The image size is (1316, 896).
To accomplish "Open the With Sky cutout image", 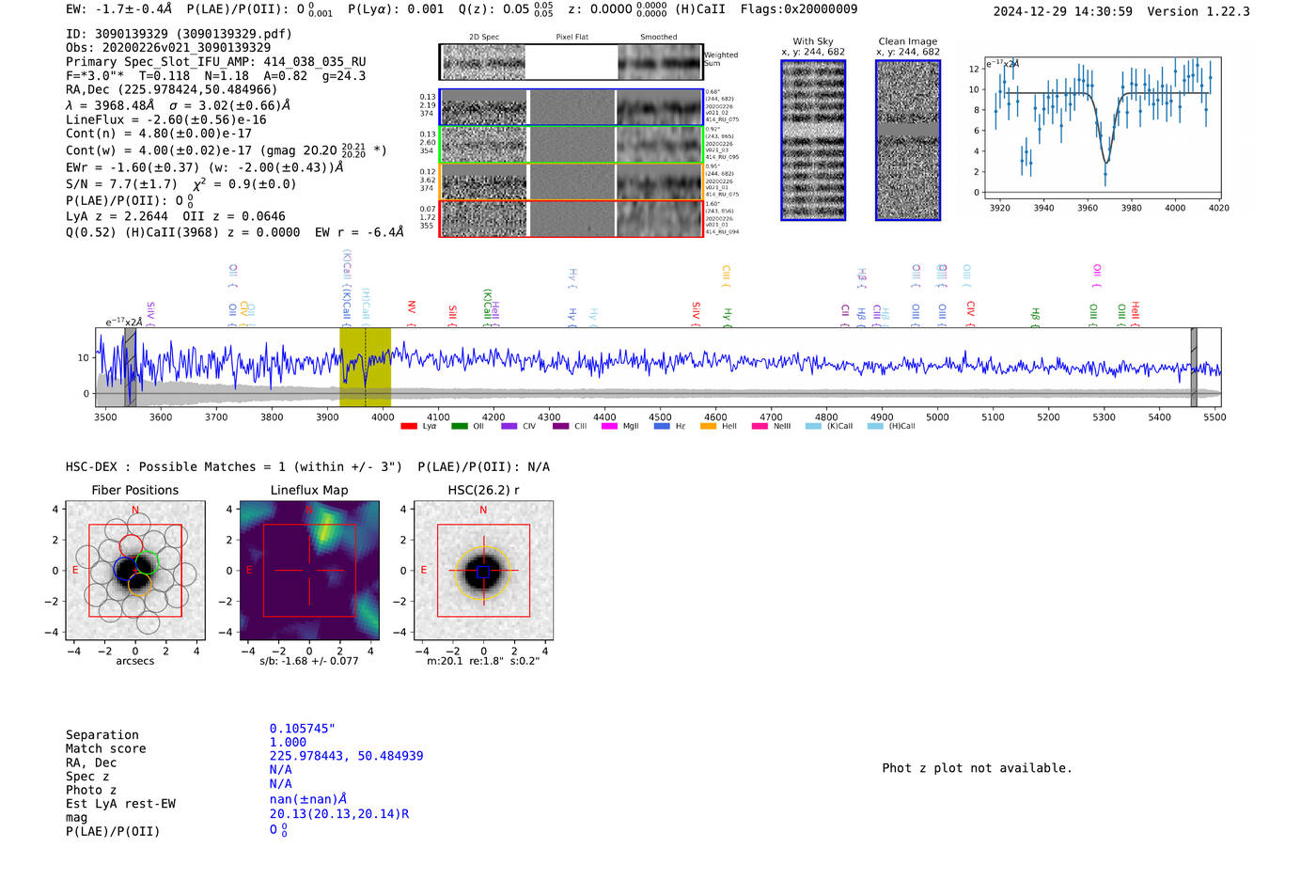I will (813, 140).
